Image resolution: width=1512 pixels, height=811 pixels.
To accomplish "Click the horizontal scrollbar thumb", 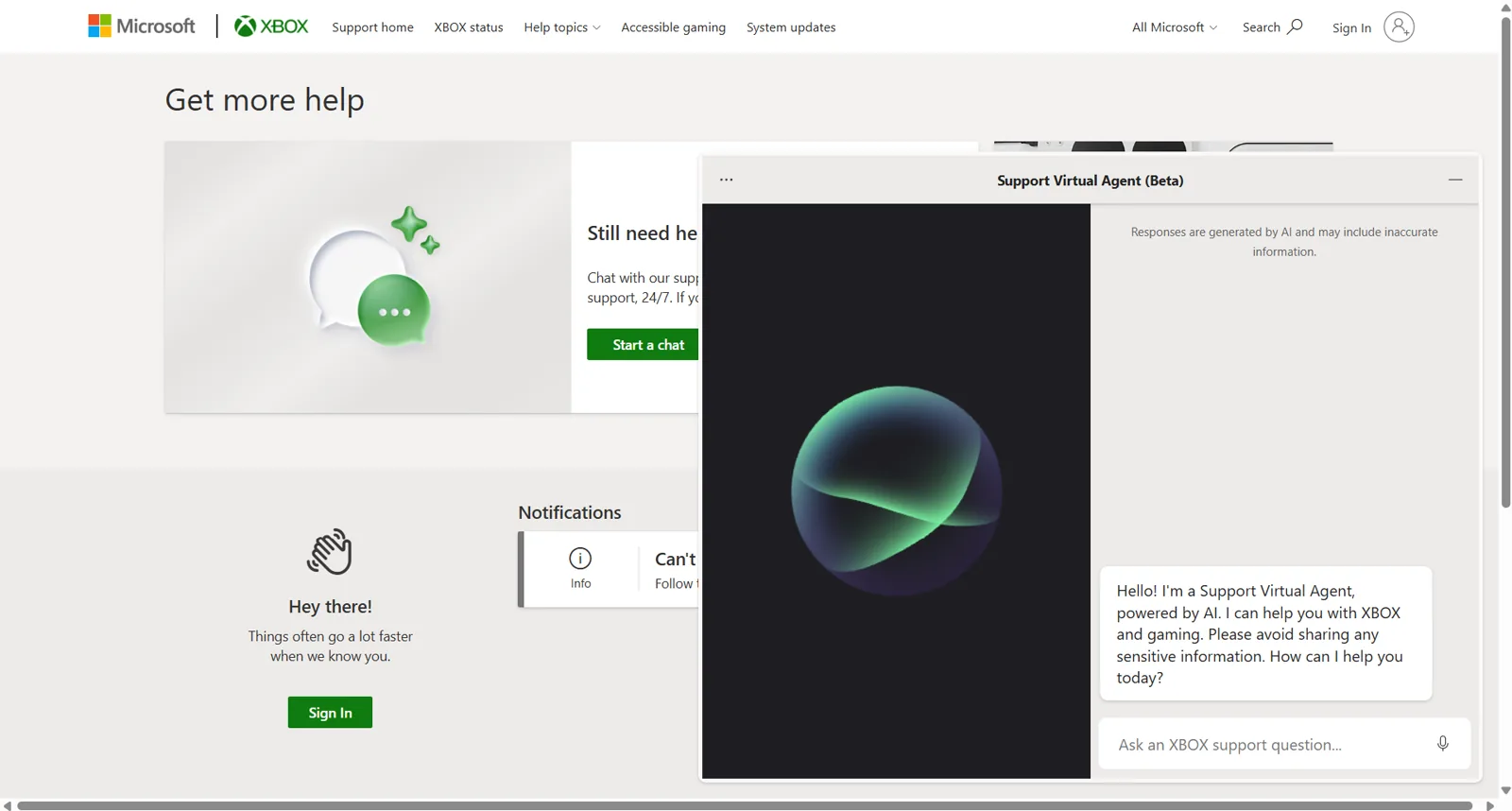I will 745,805.
